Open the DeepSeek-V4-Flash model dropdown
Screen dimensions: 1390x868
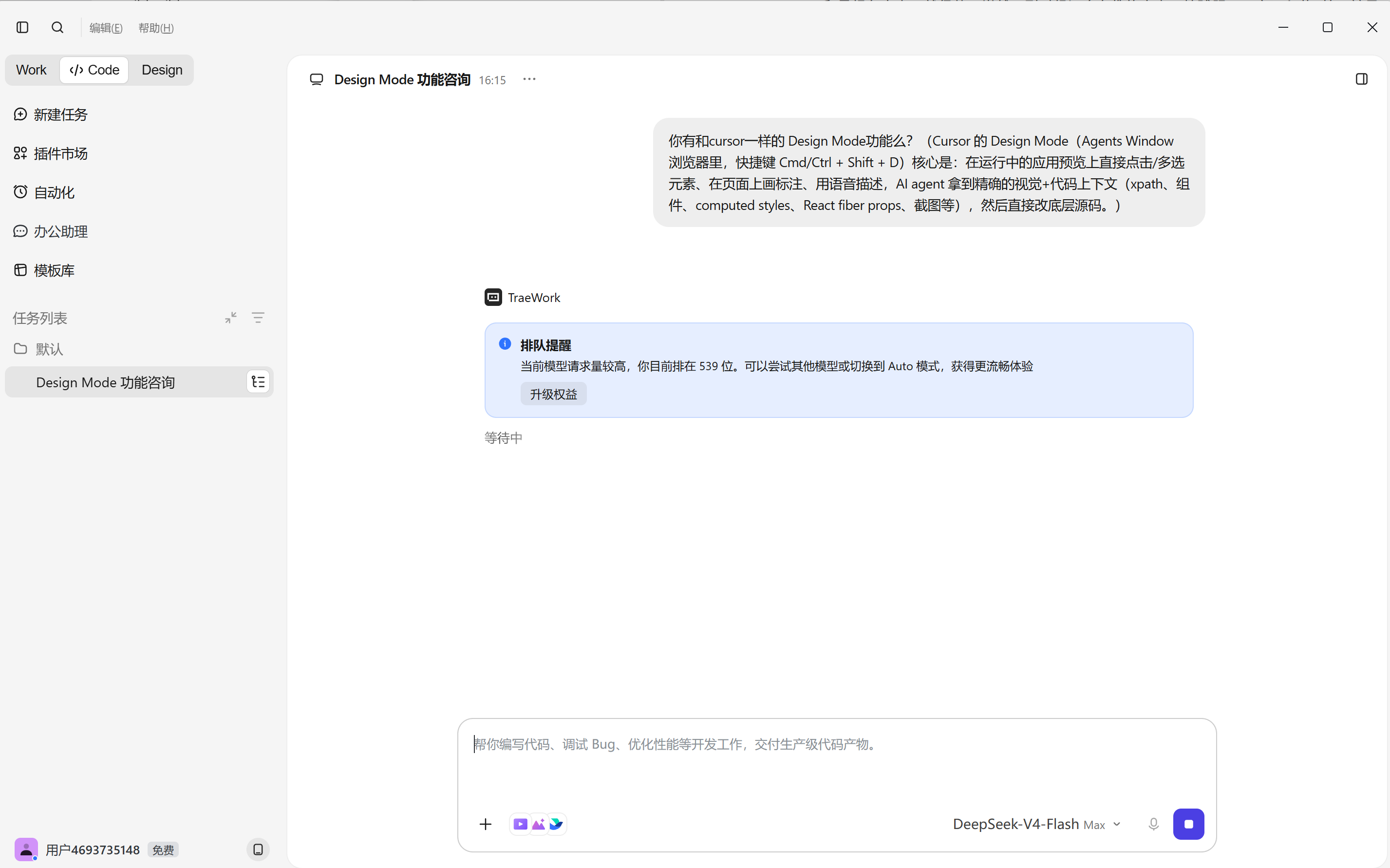click(1036, 824)
